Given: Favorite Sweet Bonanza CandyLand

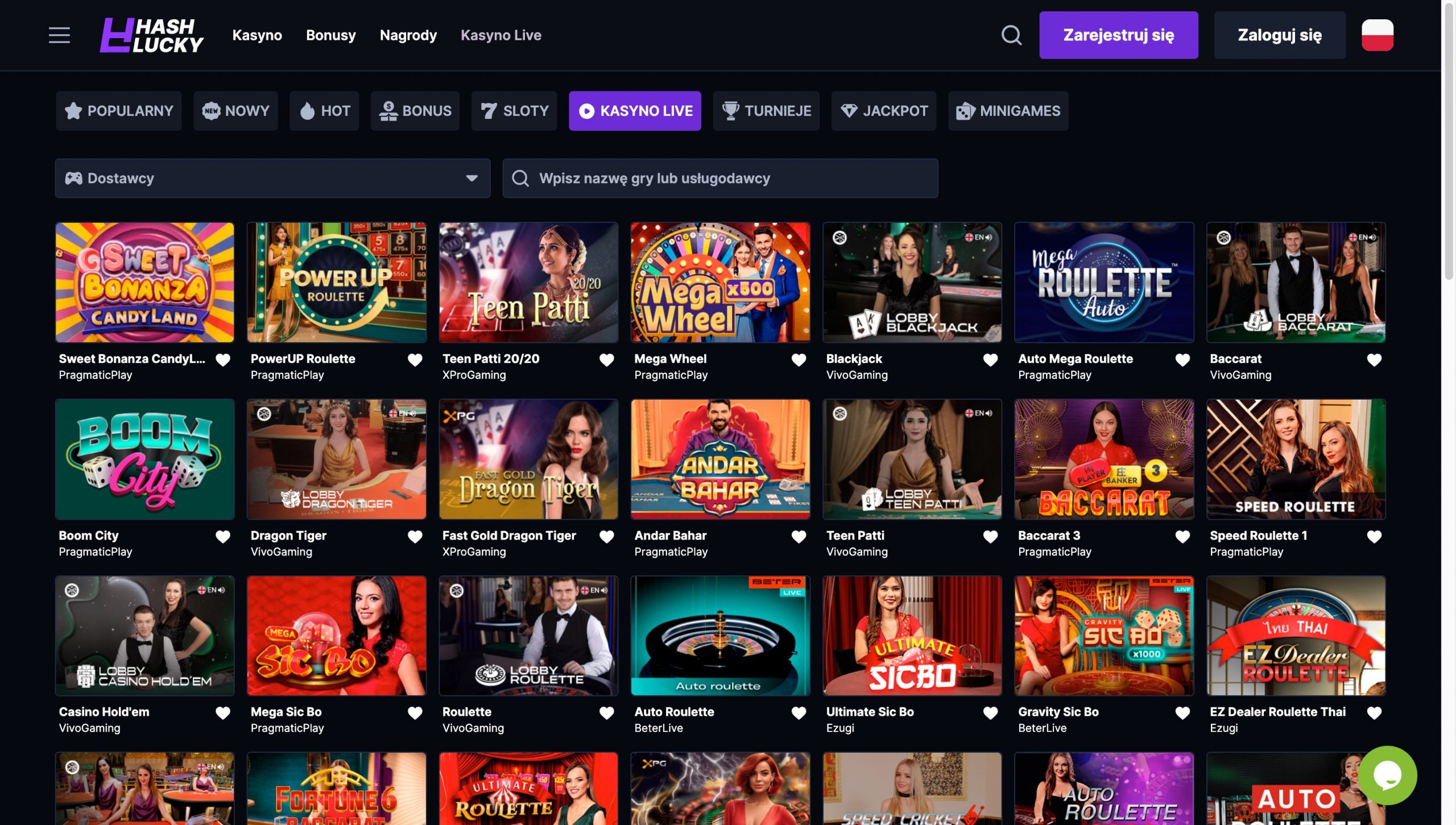Looking at the screenshot, I should pos(222,359).
